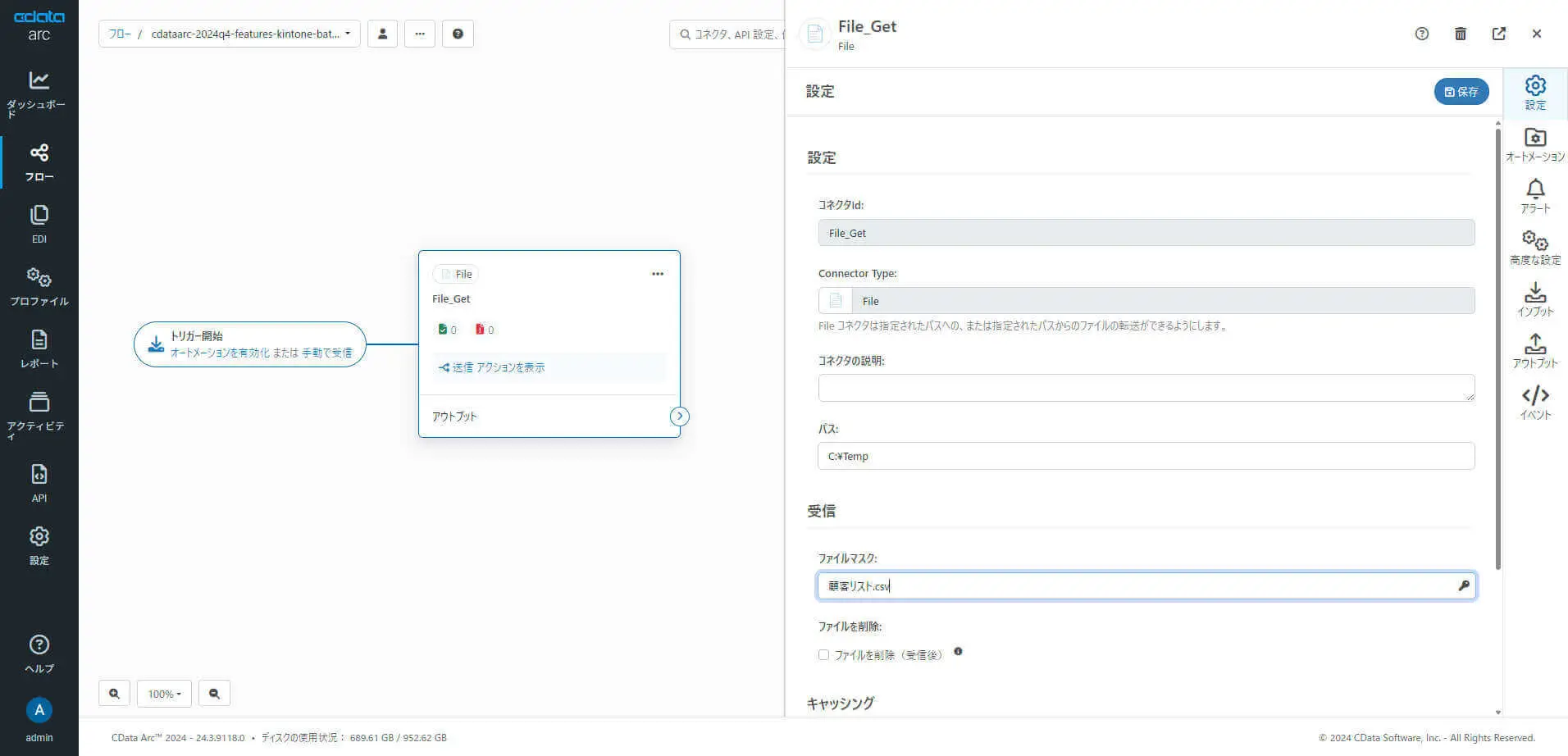Click the zoom in magnifier icon
This screenshot has width=1568, height=756.
tap(114, 694)
